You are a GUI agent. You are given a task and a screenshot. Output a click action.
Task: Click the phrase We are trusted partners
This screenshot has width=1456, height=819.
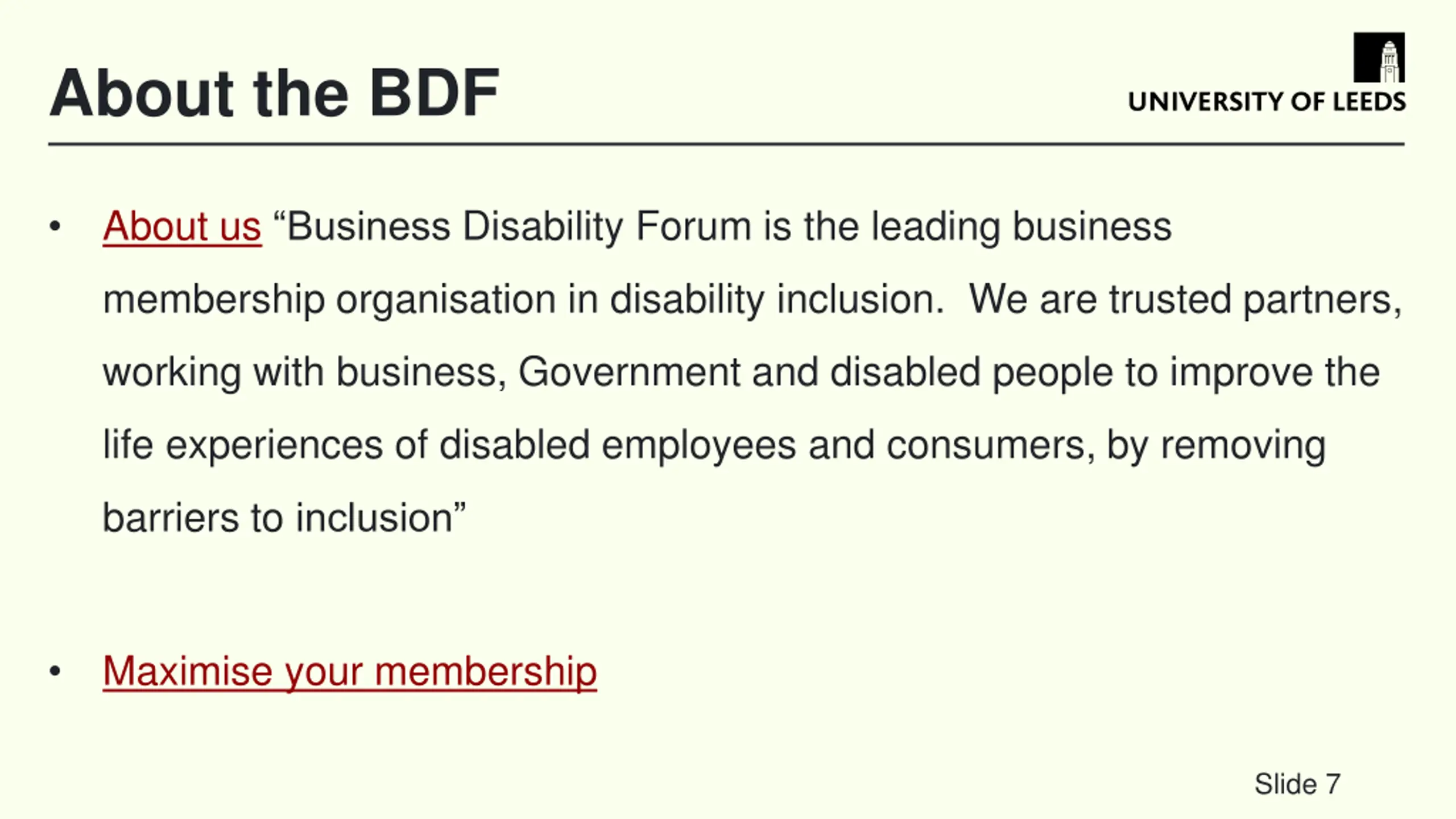(1185, 300)
